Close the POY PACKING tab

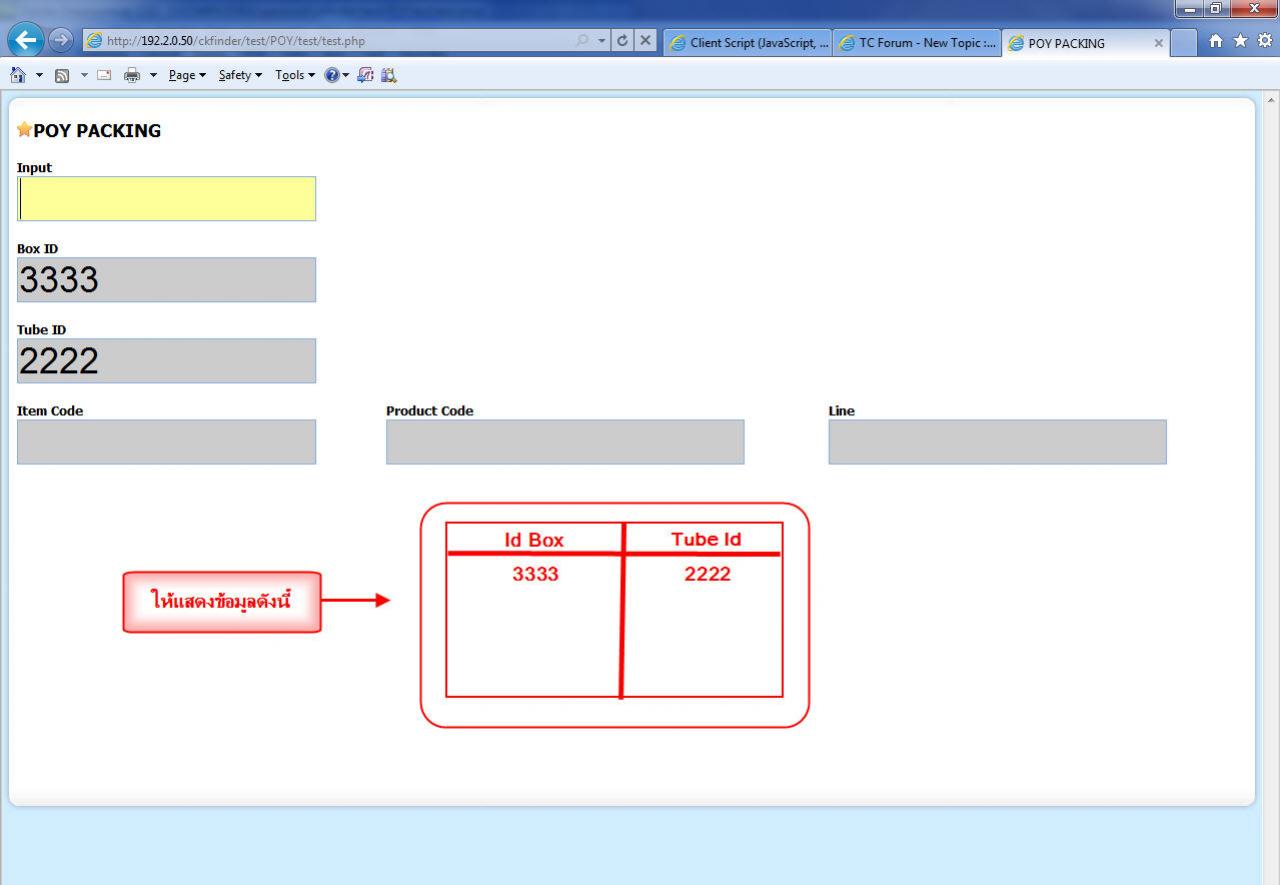pyautogui.click(x=1158, y=43)
